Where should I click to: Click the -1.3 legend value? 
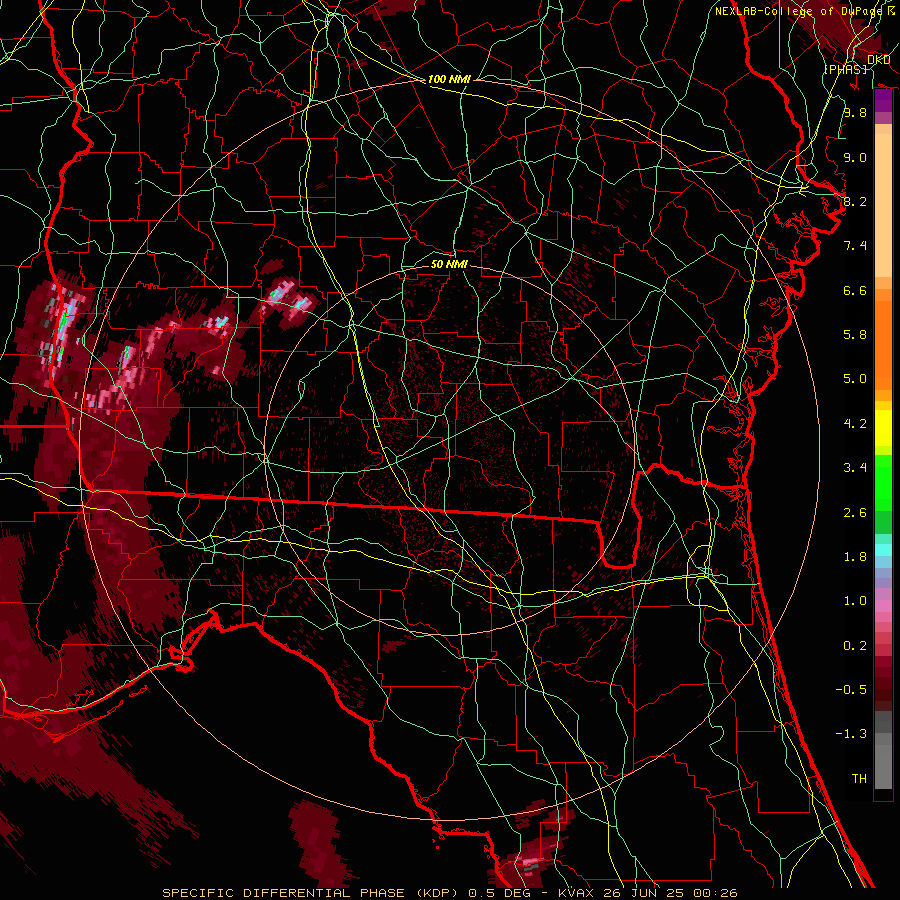coord(851,734)
